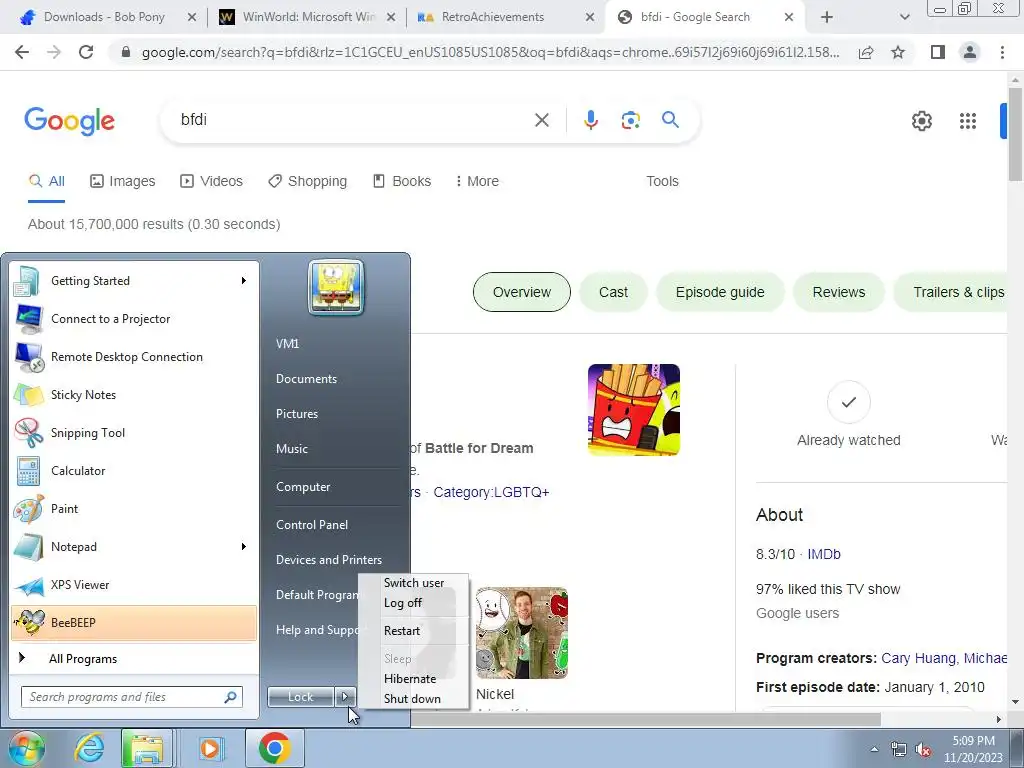The width and height of the screenshot is (1024, 768).
Task: Click the Chrome address bar URL
Action: (x=490, y=52)
